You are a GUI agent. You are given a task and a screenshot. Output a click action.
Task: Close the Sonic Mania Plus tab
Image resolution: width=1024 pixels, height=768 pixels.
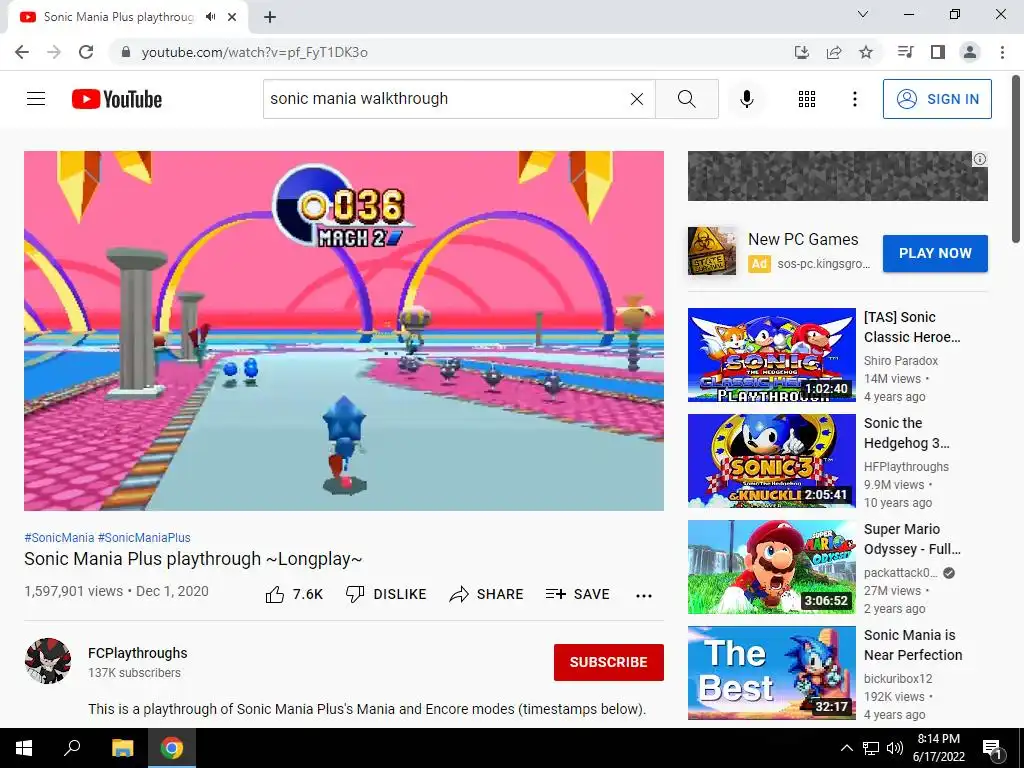(232, 17)
